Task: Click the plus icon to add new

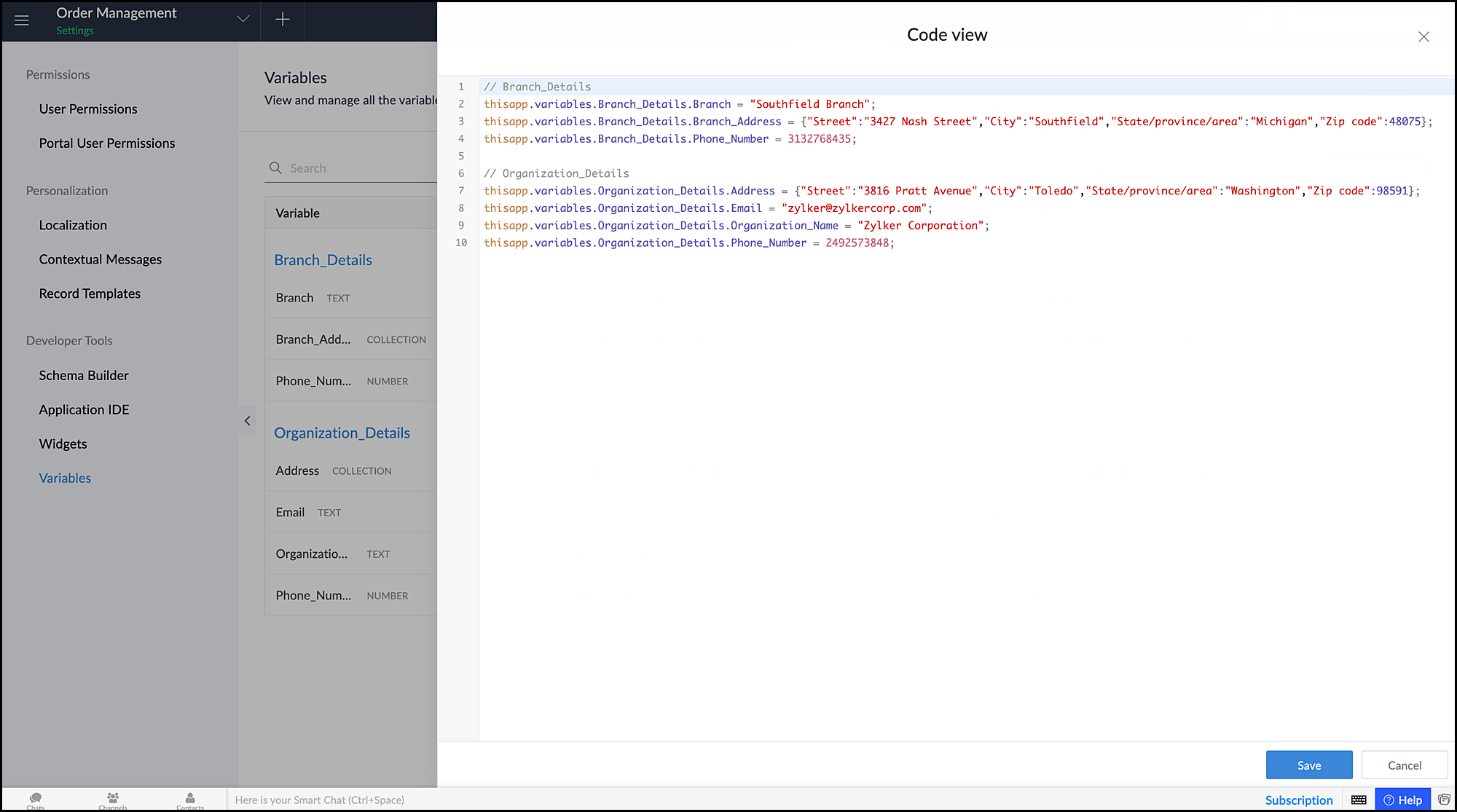Action: (283, 20)
